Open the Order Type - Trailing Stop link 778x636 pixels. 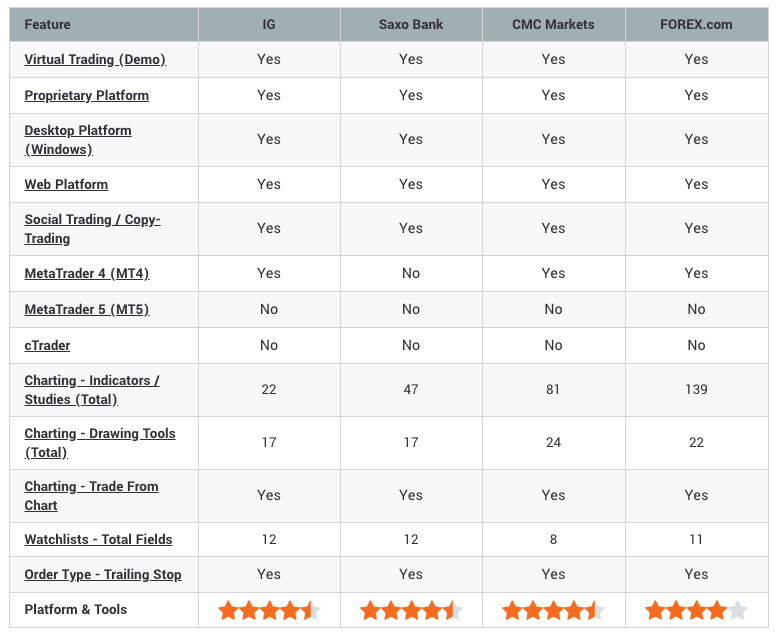tap(103, 574)
